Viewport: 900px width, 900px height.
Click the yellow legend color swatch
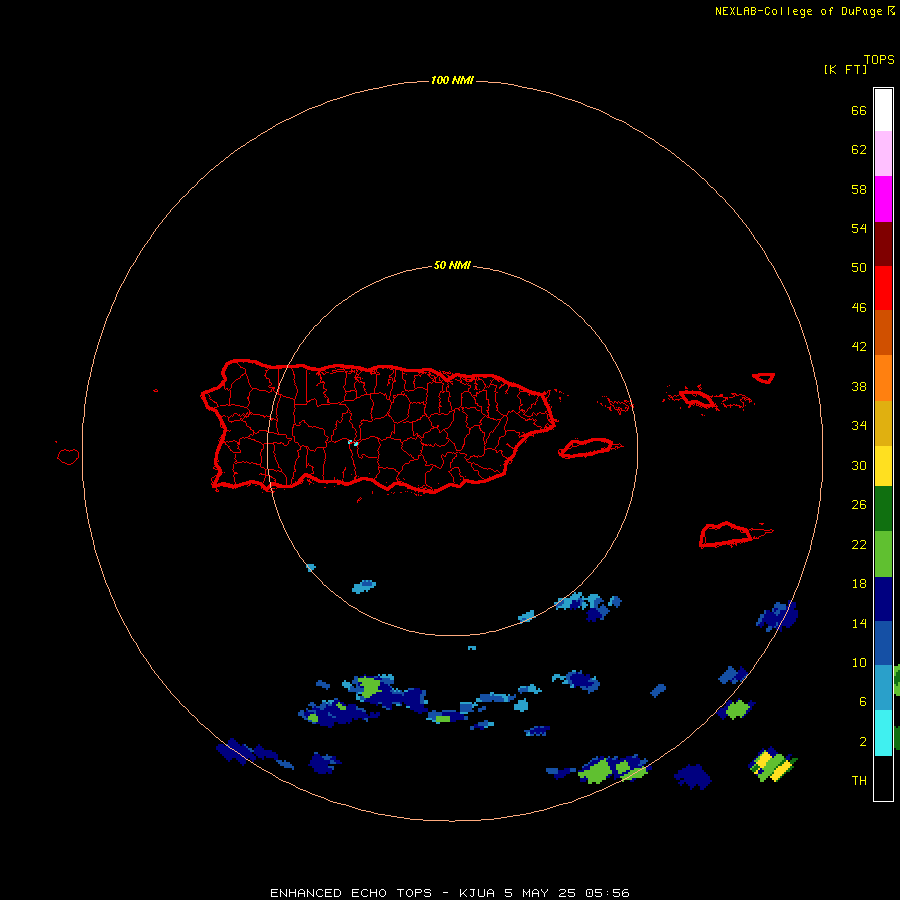pos(883,466)
